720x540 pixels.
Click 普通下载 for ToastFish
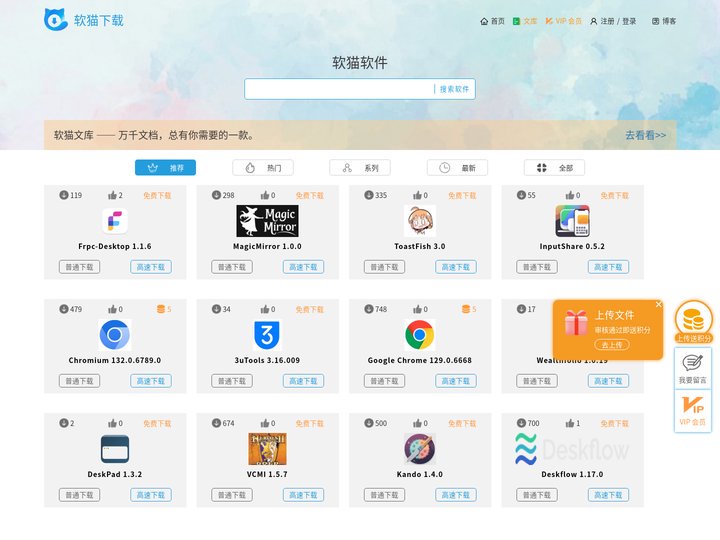[384, 267]
